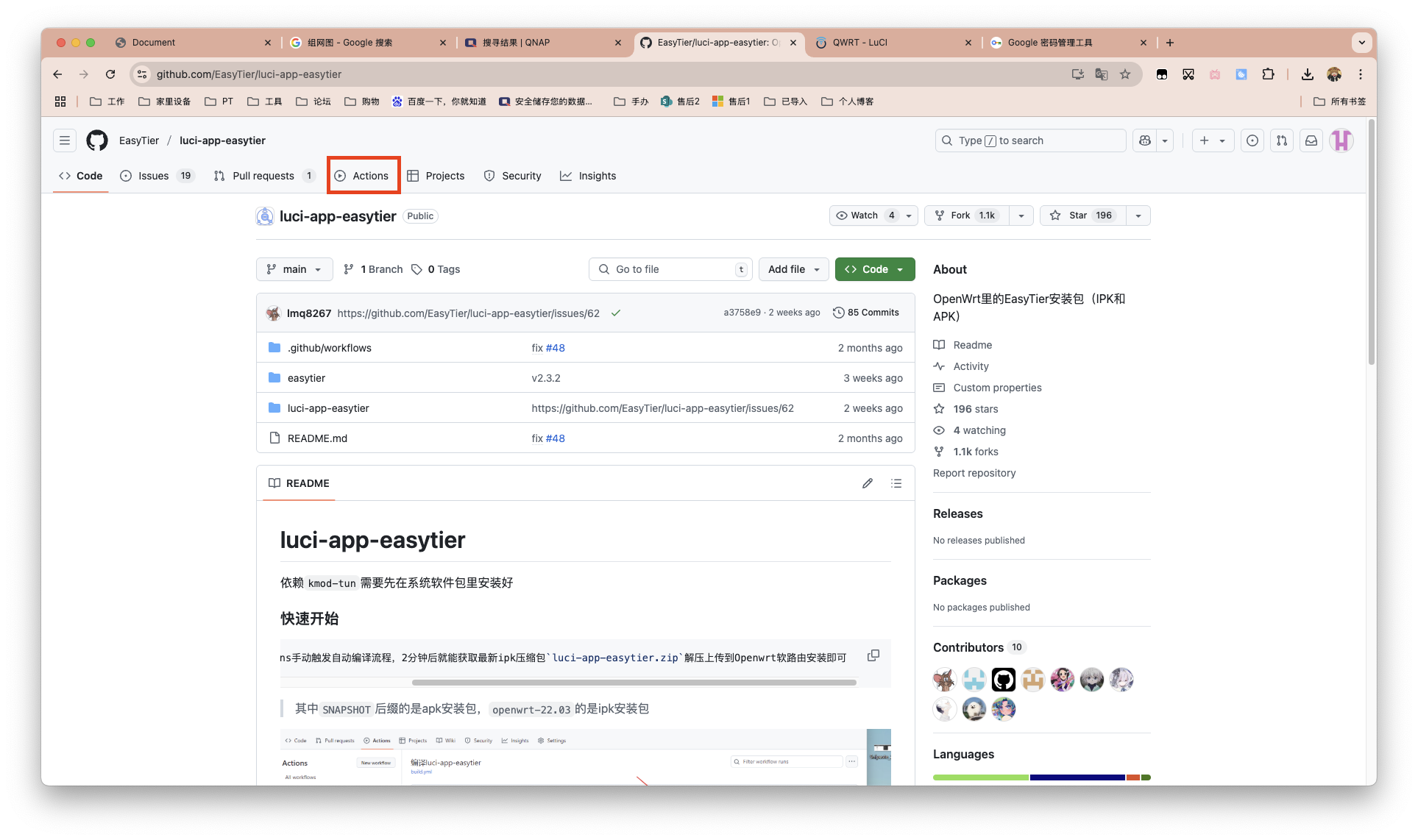Switch to the Actions tab
This screenshot has height=840, width=1418.
(363, 176)
